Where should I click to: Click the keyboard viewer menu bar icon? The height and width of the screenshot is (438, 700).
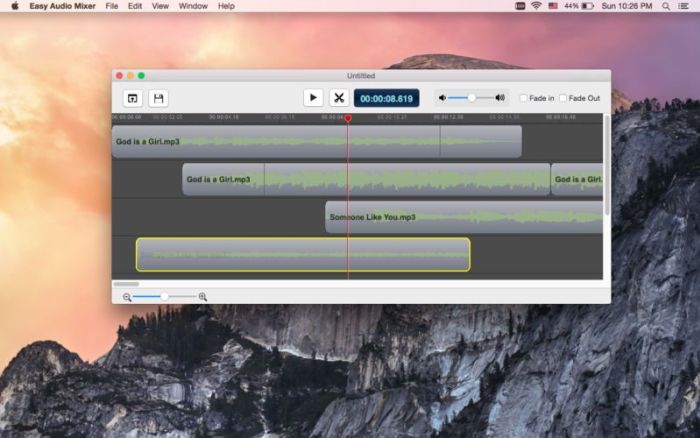click(520, 6)
